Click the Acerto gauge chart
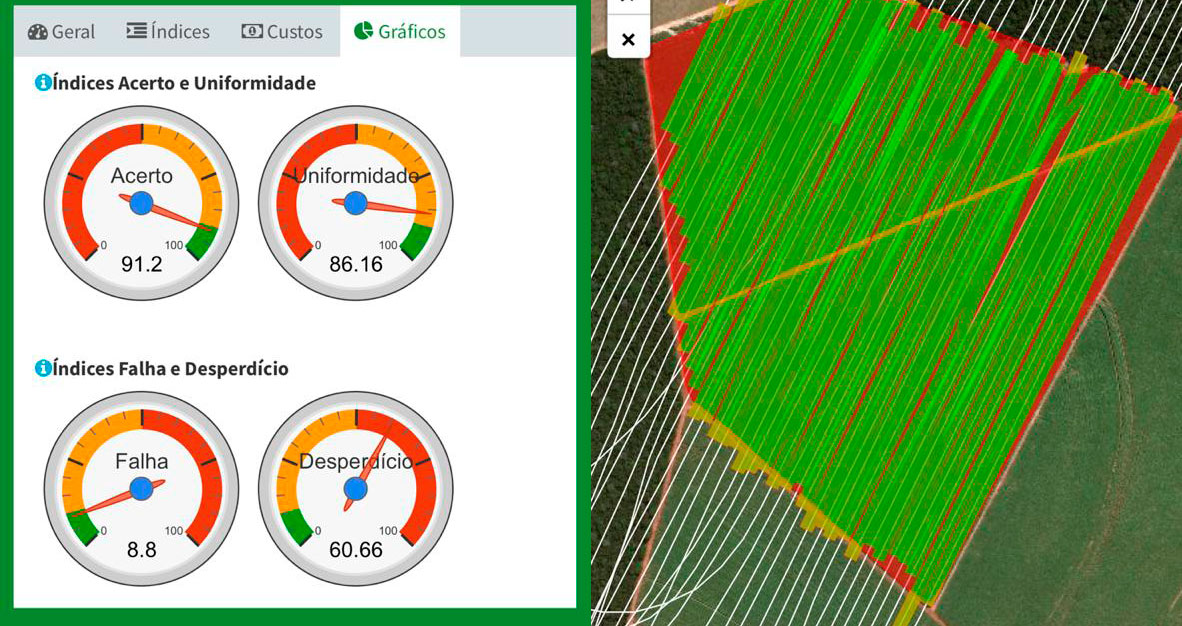This screenshot has width=1182, height=626. pos(142,203)
